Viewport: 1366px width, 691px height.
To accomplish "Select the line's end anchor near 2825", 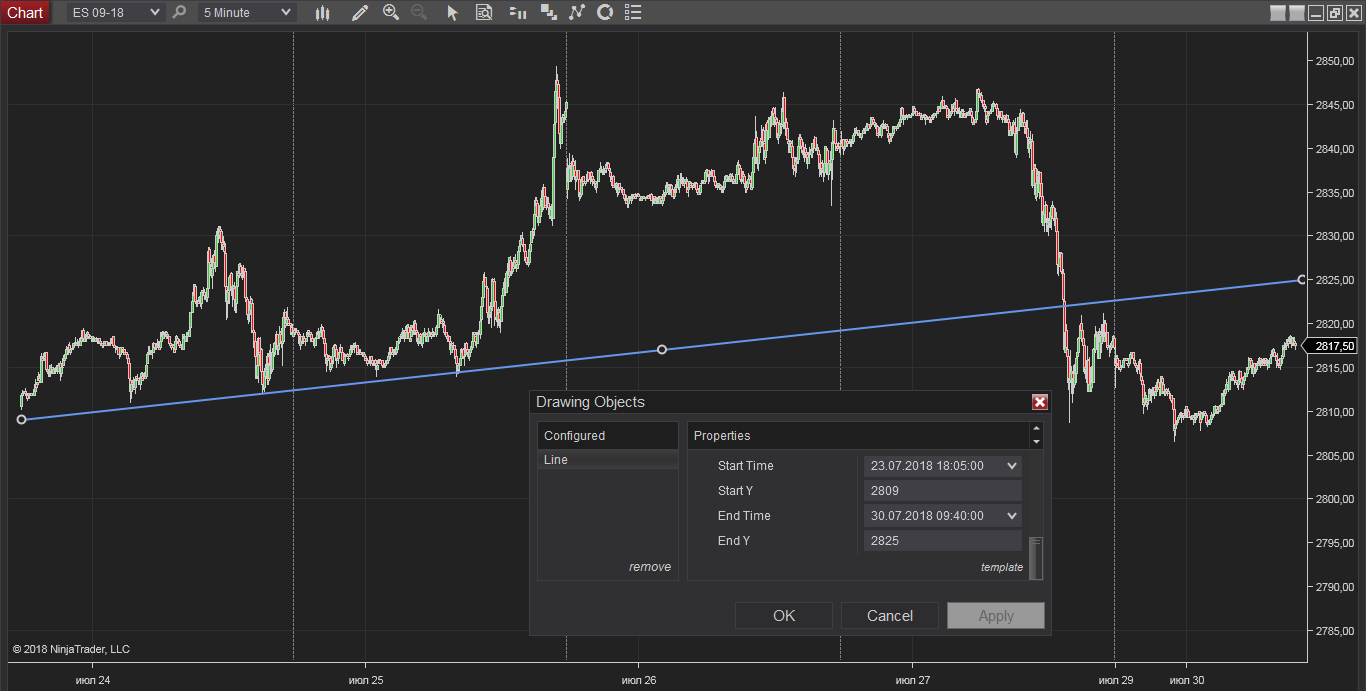I will coord(1302,279).
